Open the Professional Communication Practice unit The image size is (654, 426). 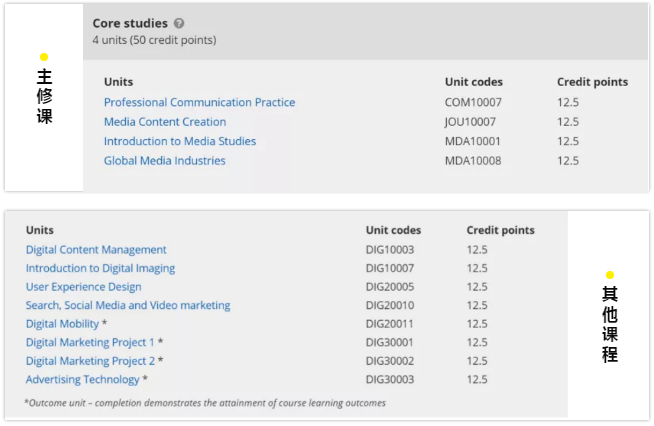[199, 102]
